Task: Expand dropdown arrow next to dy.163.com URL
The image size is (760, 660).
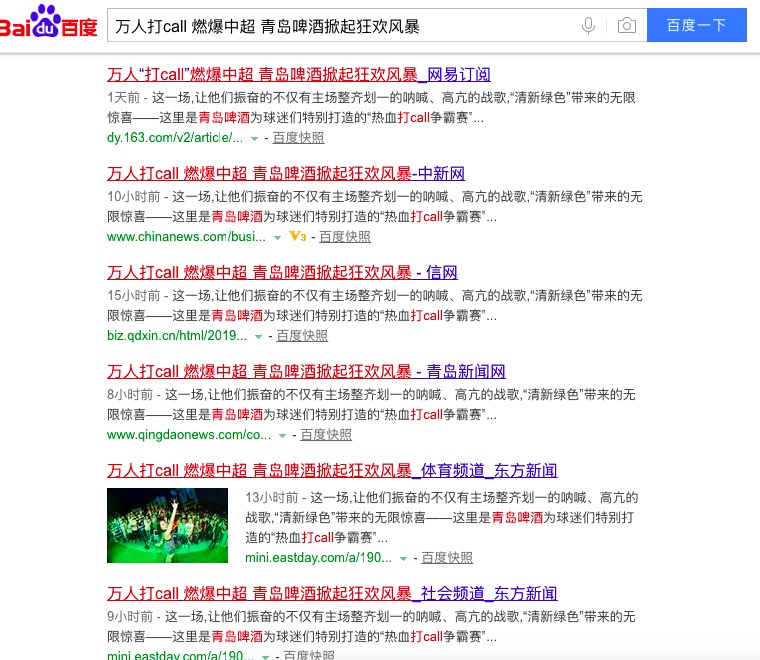Action: pos(254,139)
